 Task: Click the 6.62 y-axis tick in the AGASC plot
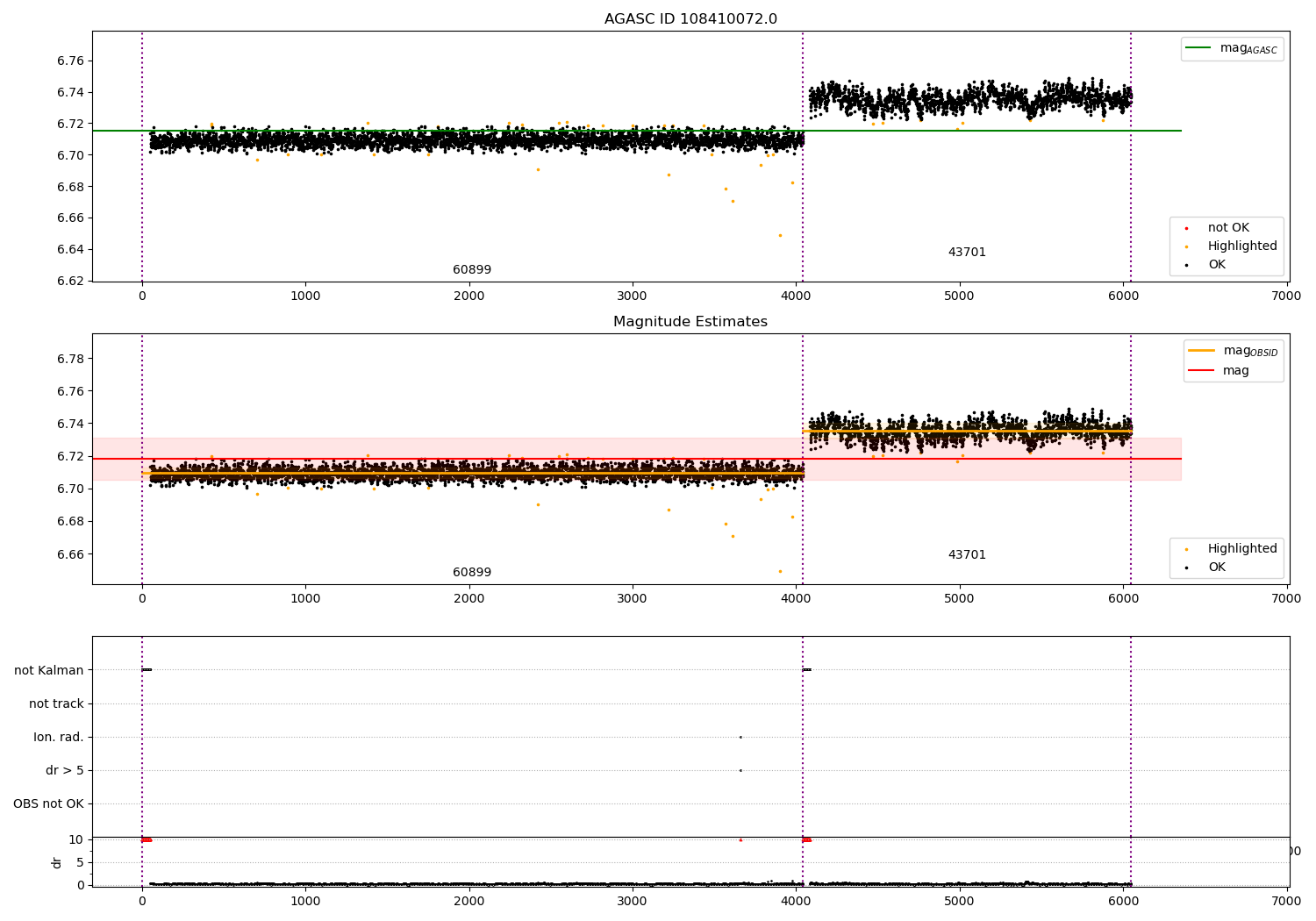[71, 281]
